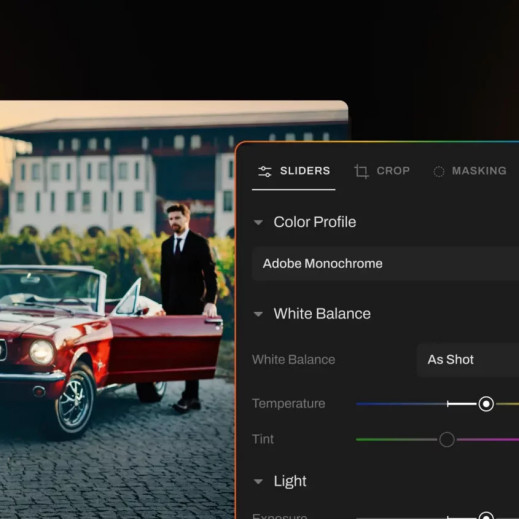Click the Tint label
Viewport: 519px width, 519px height.
pos(263,439)
